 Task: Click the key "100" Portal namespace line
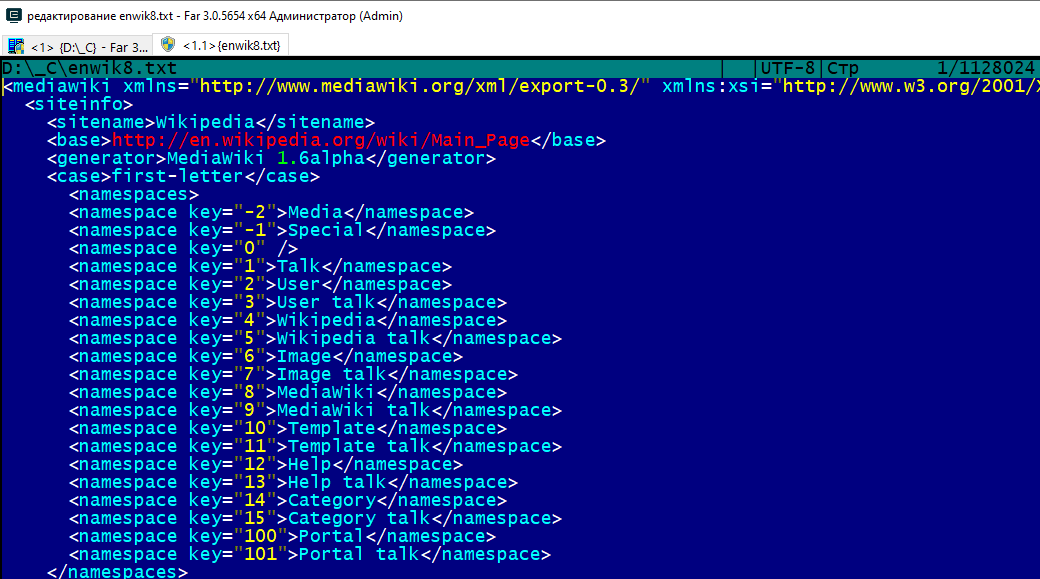(283, 536)
